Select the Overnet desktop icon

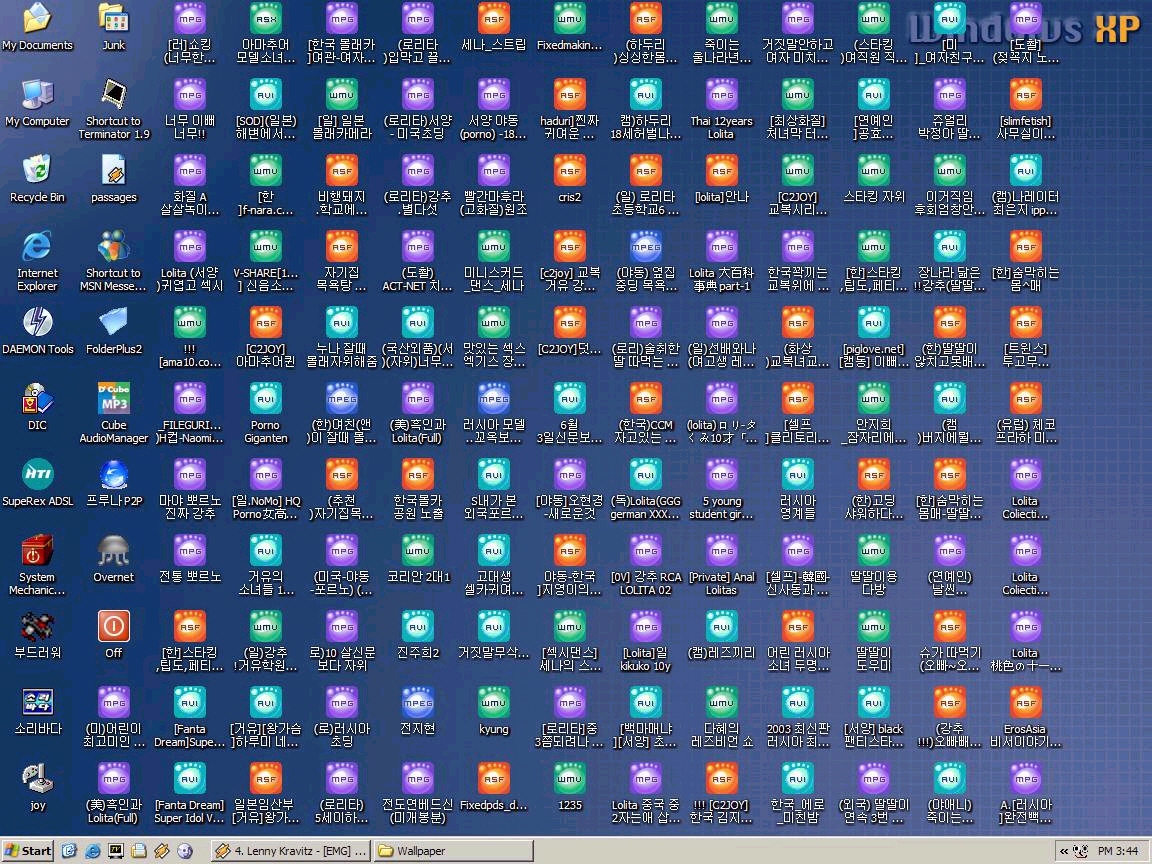[x=113, y=552]
